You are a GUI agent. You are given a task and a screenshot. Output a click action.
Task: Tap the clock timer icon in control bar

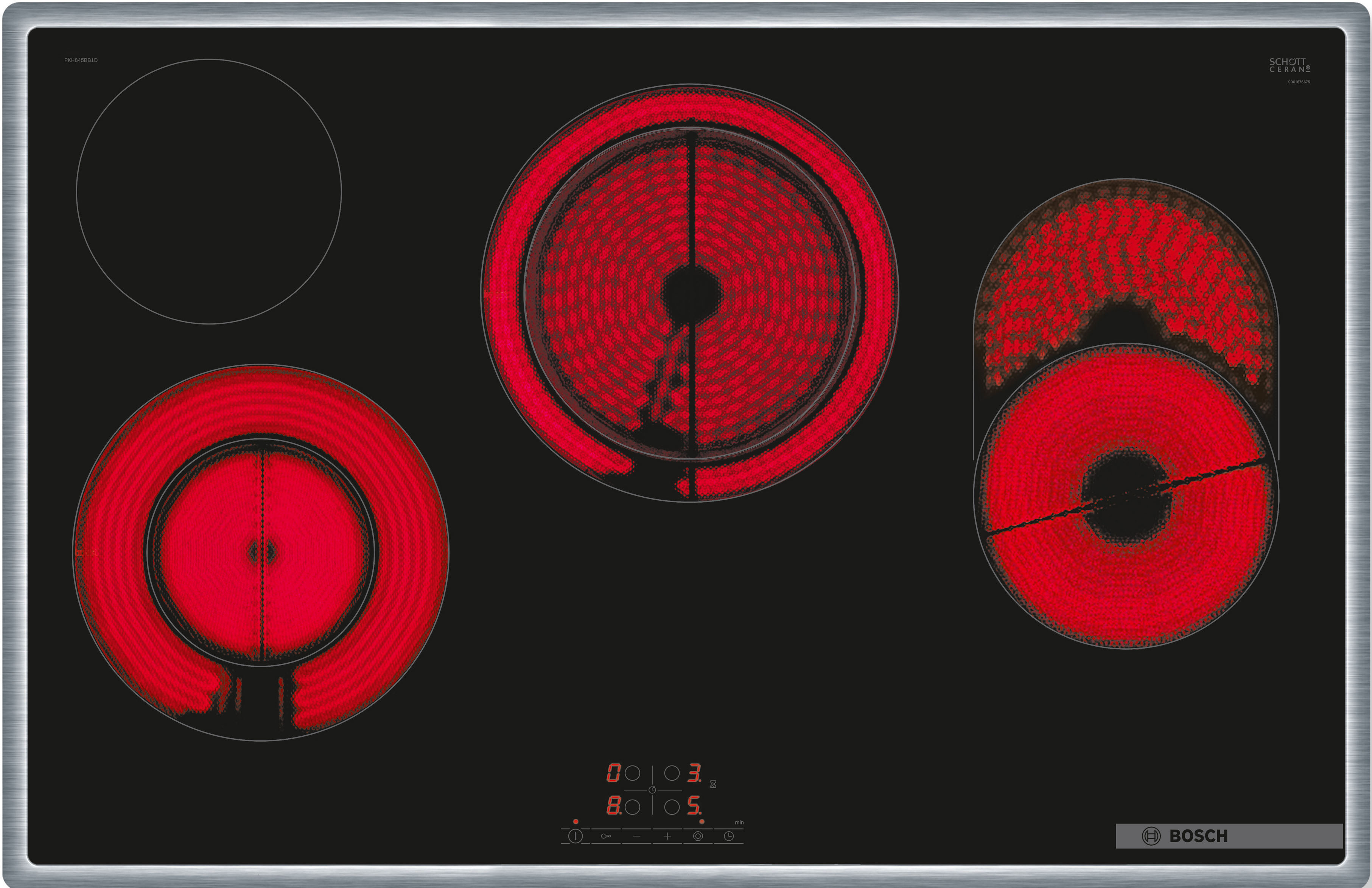tap(729, 836)
